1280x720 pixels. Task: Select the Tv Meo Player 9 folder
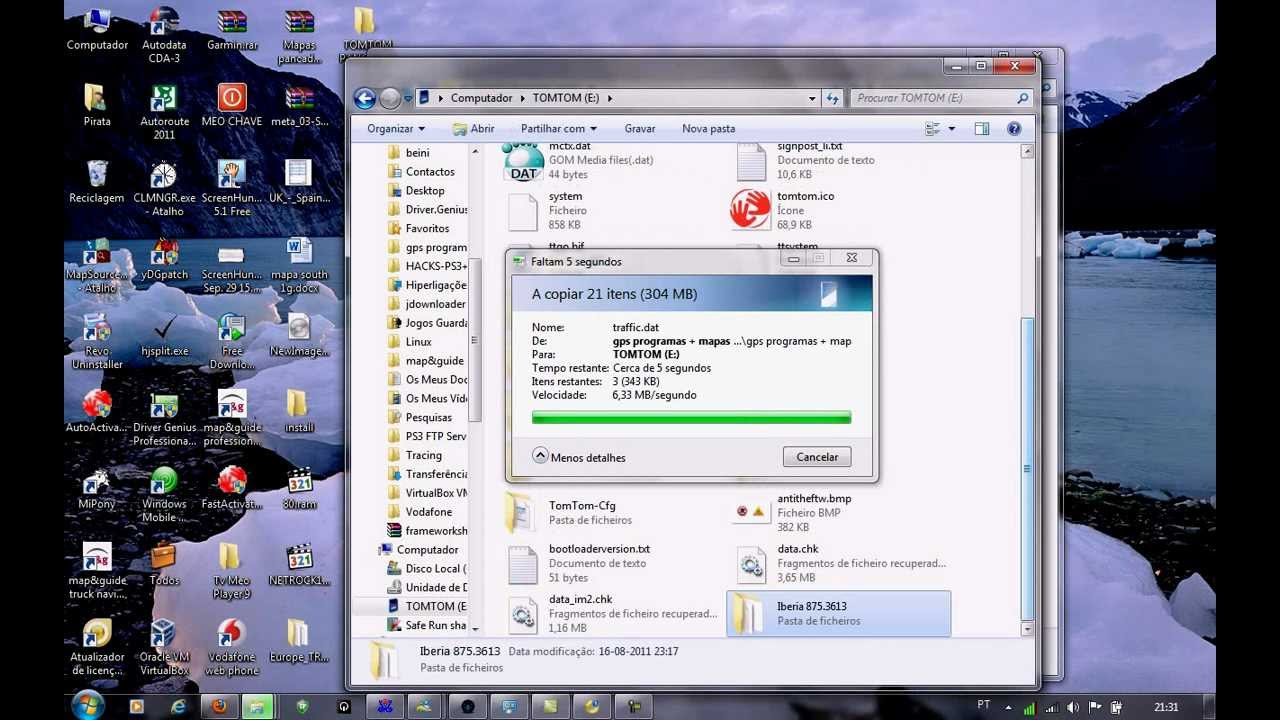click(232, 571)
